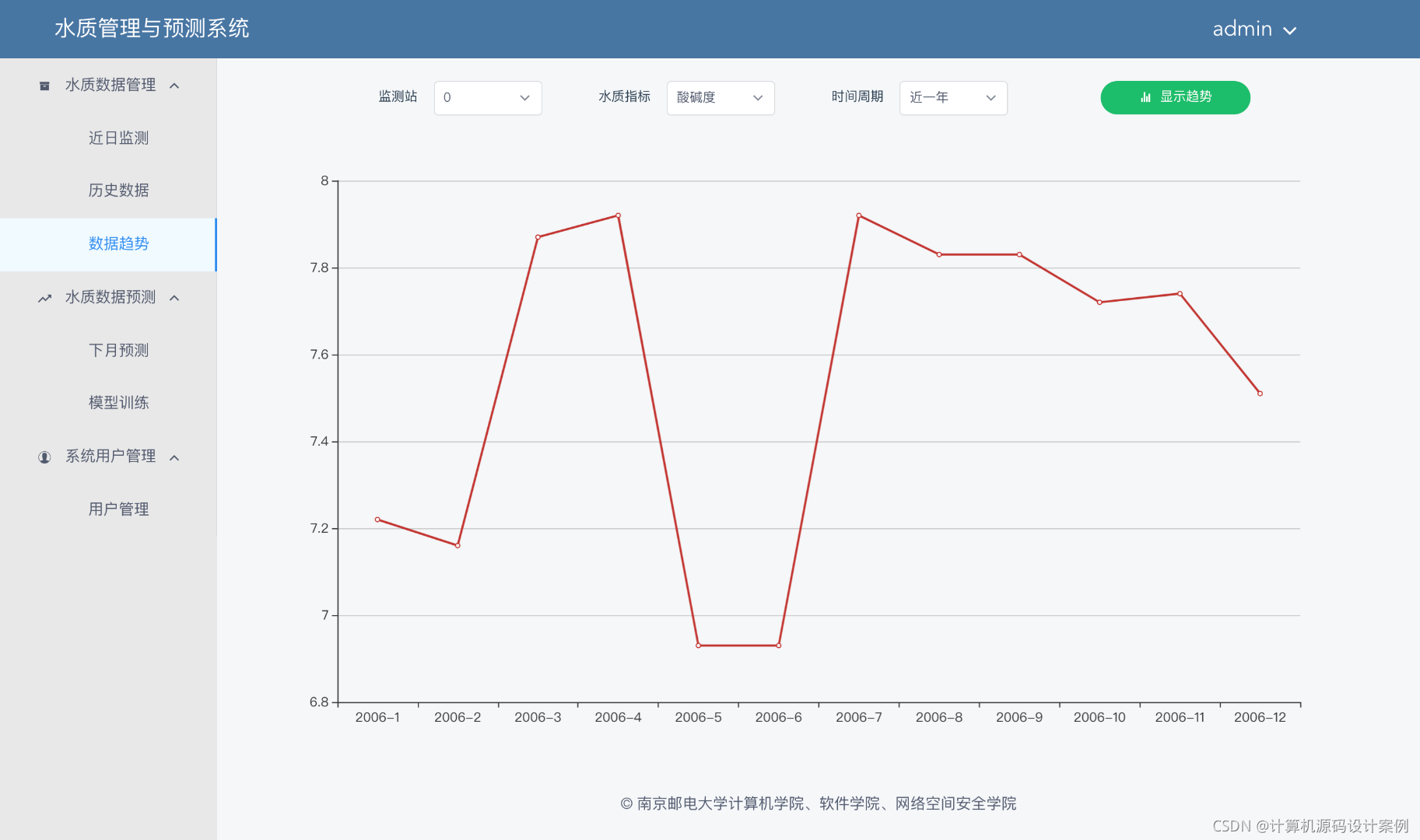Click the admin username in header

pyautogui.click(x=1242, y=30)
